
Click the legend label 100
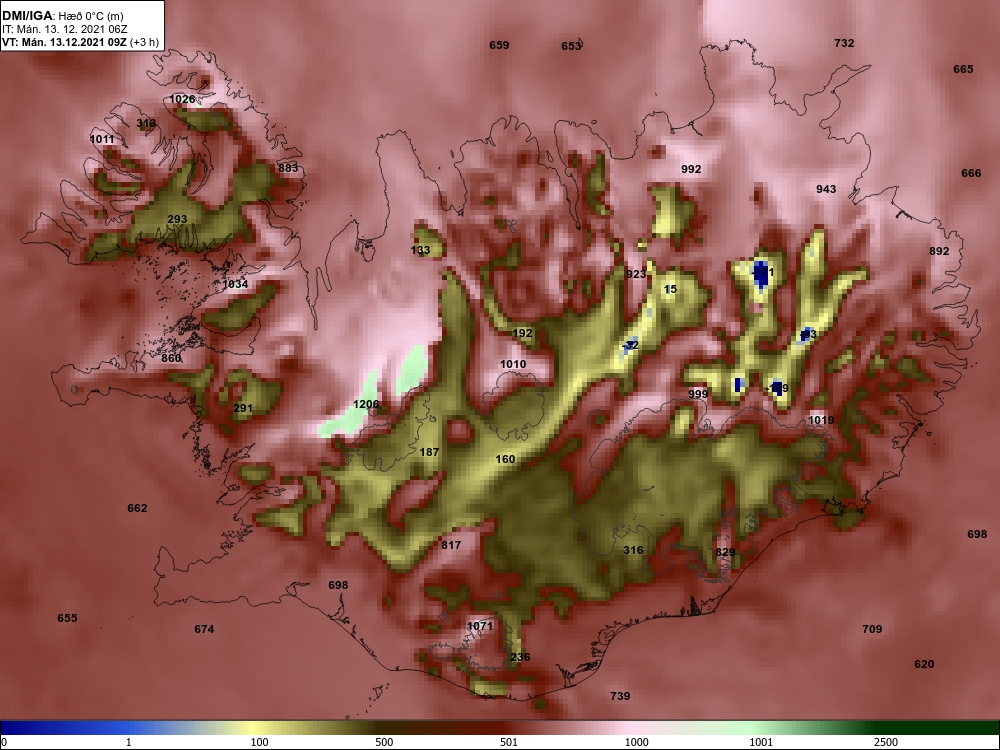pos(259,742)
